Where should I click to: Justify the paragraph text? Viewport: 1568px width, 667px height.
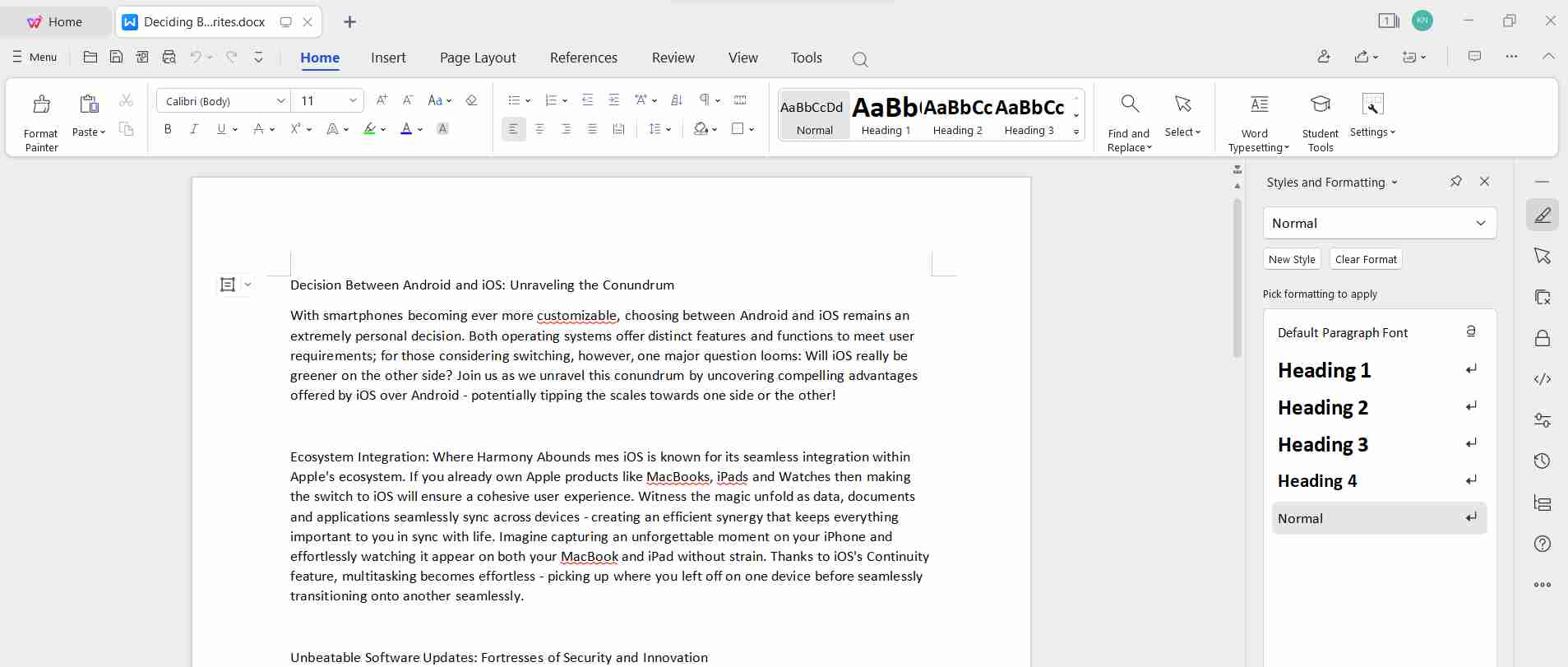pyautogui.click(x=592, y=129)
